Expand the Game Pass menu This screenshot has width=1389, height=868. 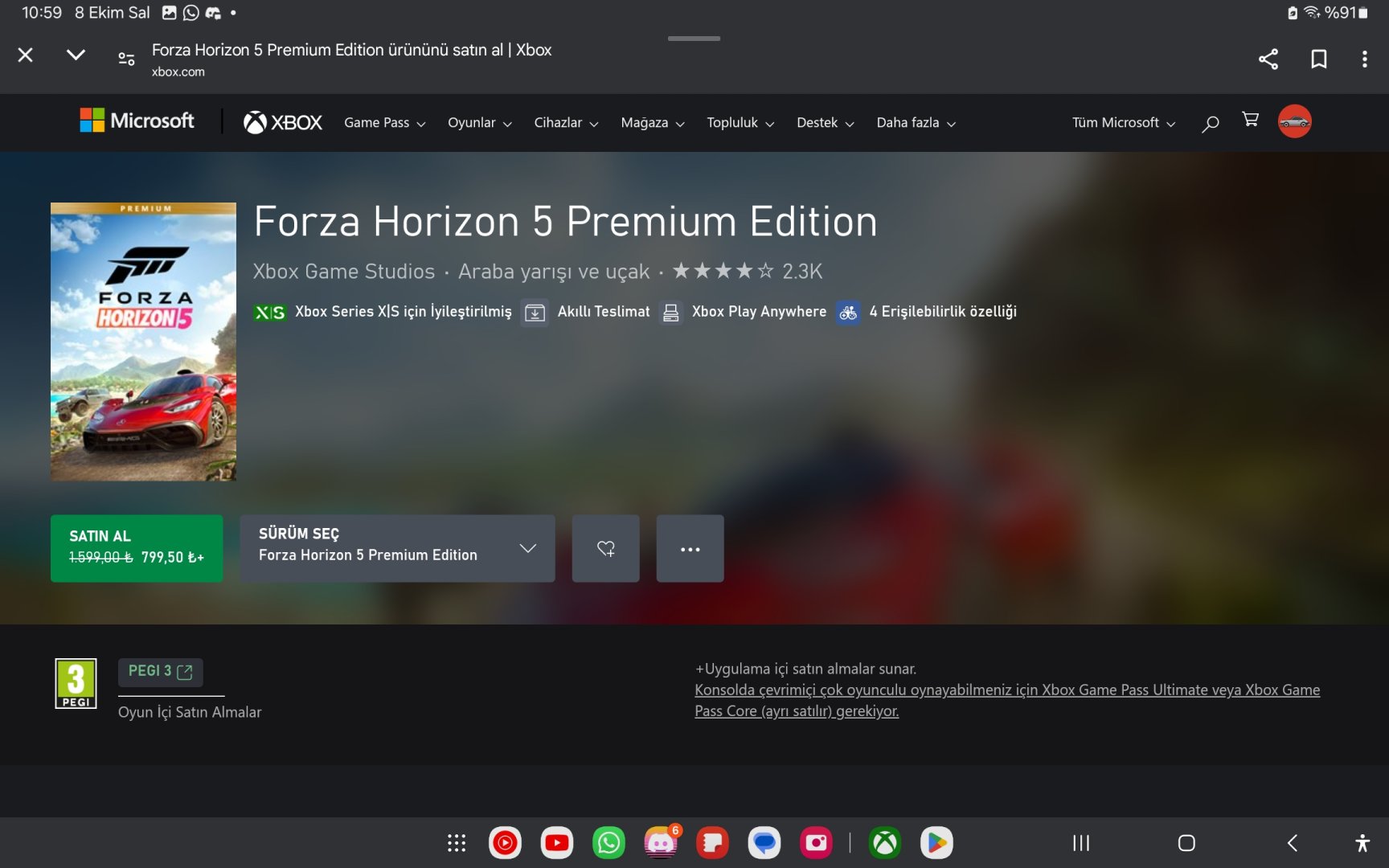tap(385, 123)
